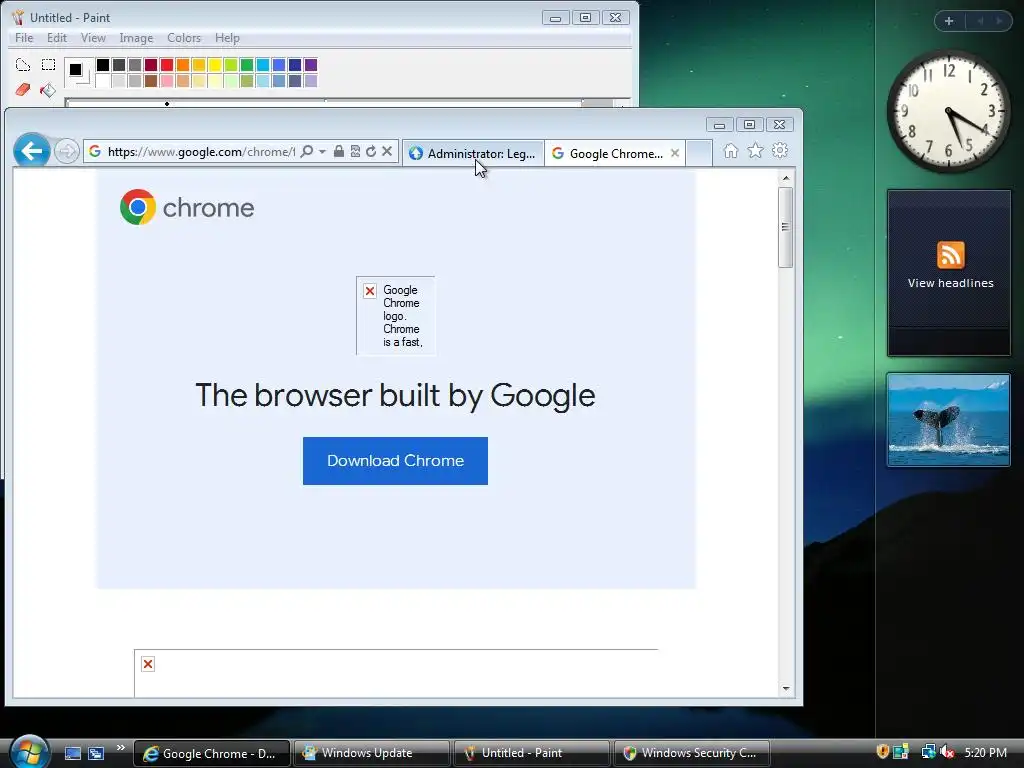This screenshot has height=768, width=1024.
Task: Click the network tray icon
Action: (928, 752)
